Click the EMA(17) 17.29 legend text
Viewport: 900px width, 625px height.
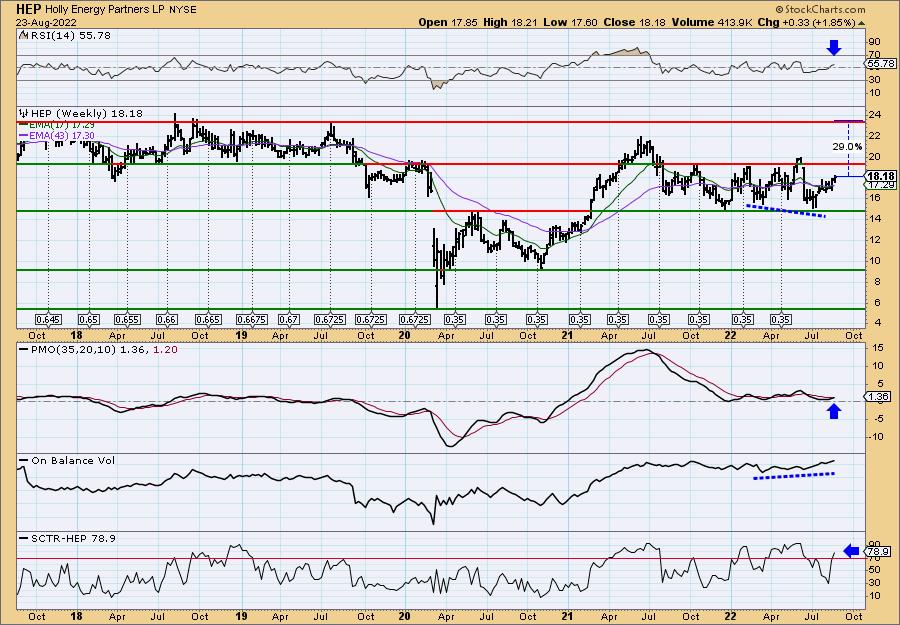pos(63,125)
